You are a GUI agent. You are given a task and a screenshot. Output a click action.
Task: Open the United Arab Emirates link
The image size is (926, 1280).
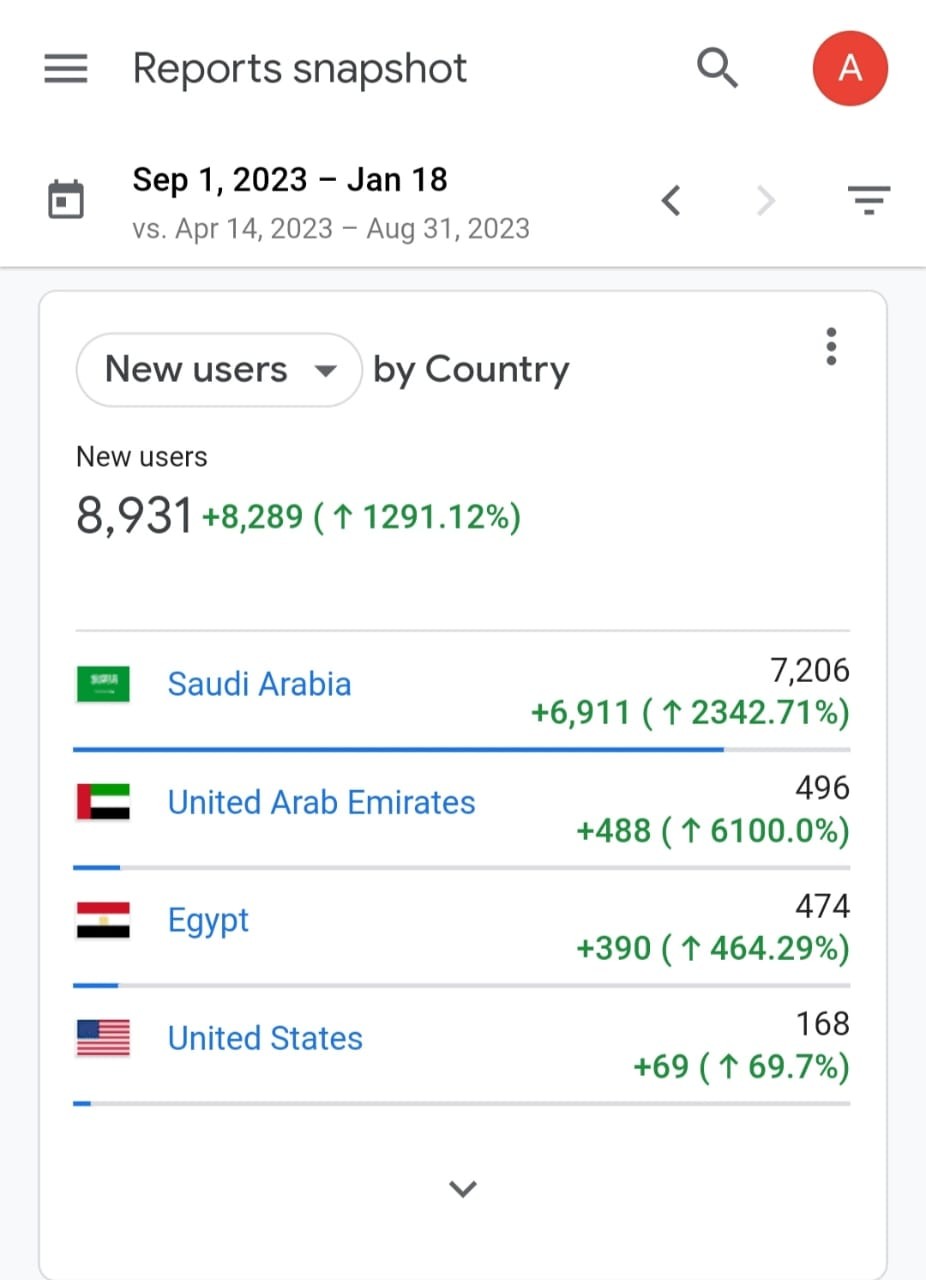coord(321,803)
